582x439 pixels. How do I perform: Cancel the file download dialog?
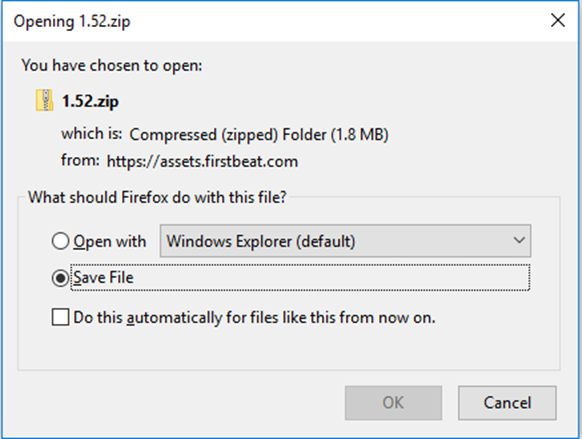click(507, 403)
